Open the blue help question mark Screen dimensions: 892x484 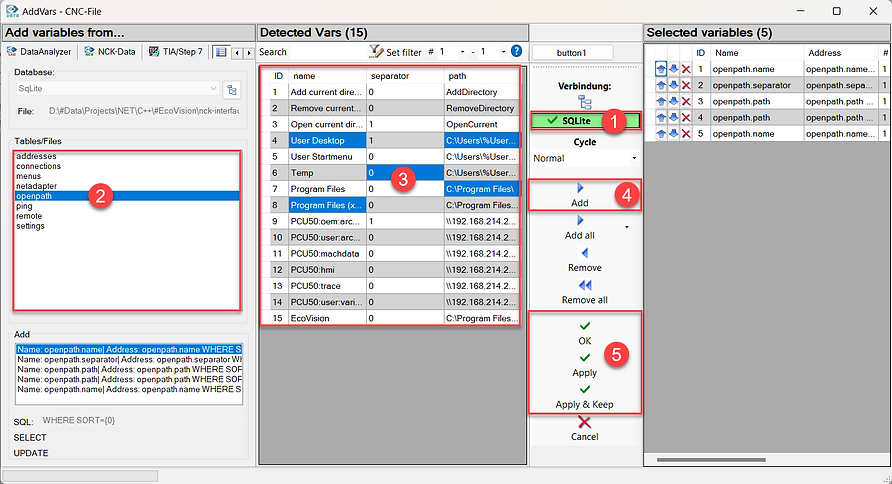coord(517,51)
